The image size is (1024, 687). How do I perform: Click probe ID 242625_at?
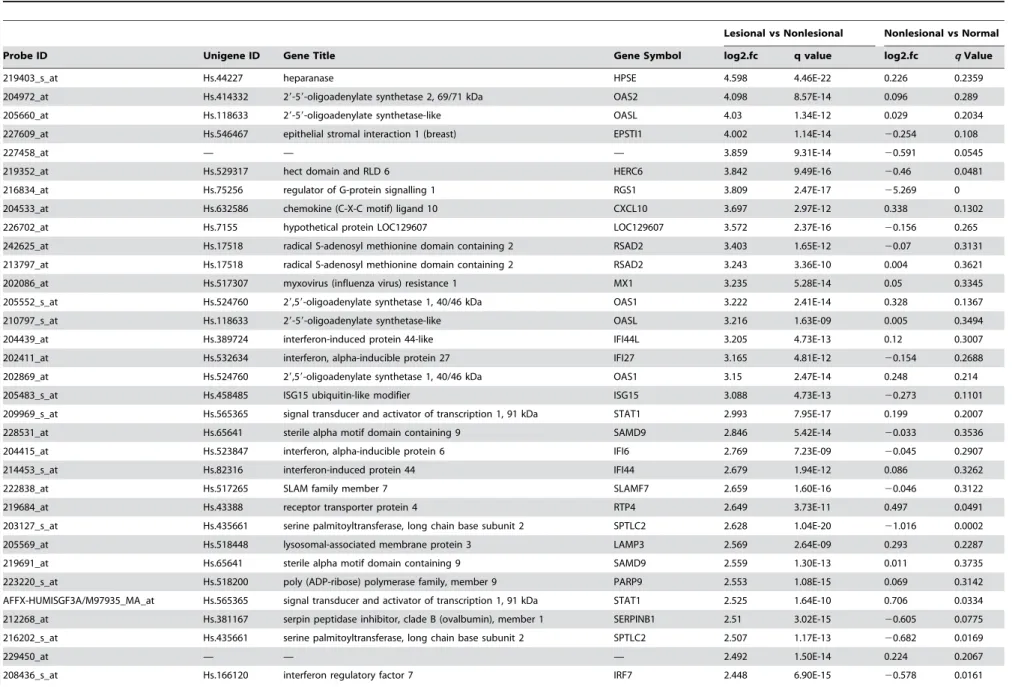(25, 246)
